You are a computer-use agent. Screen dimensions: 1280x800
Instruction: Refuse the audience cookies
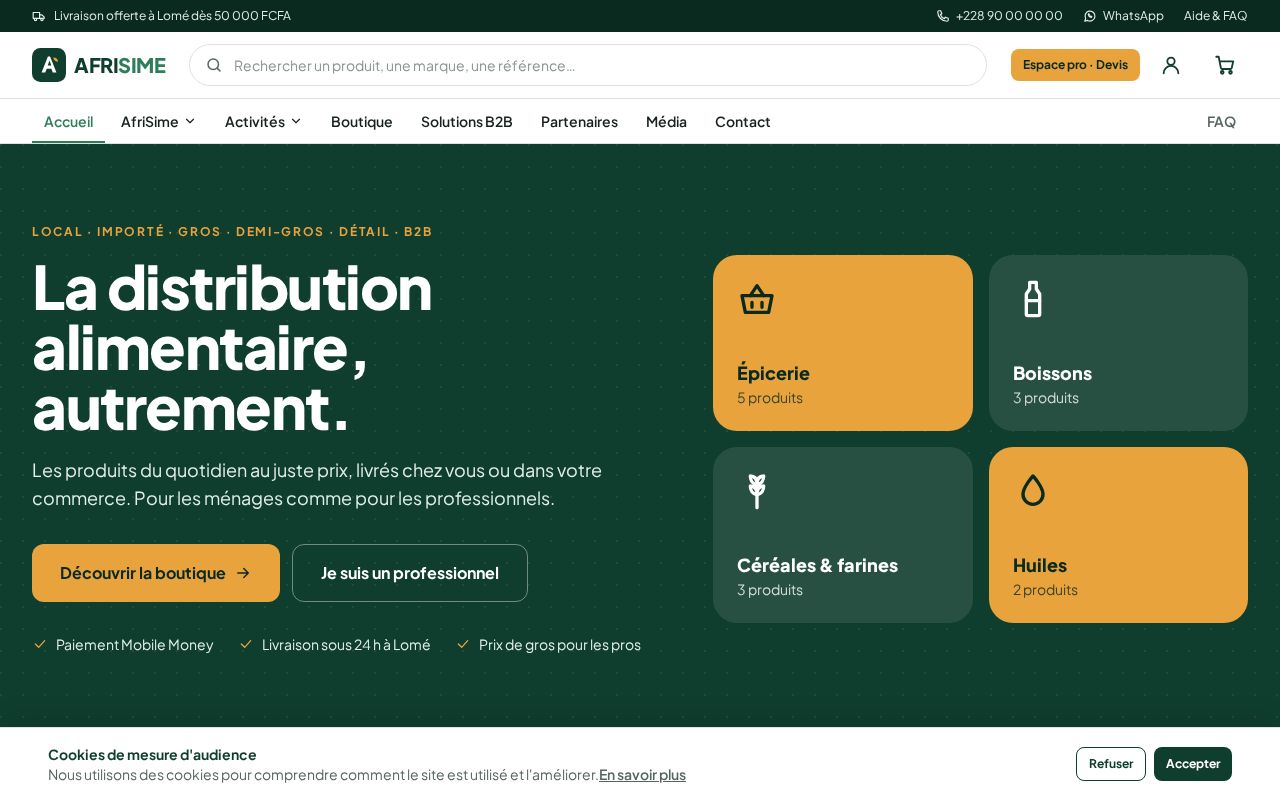point(1111,764)
